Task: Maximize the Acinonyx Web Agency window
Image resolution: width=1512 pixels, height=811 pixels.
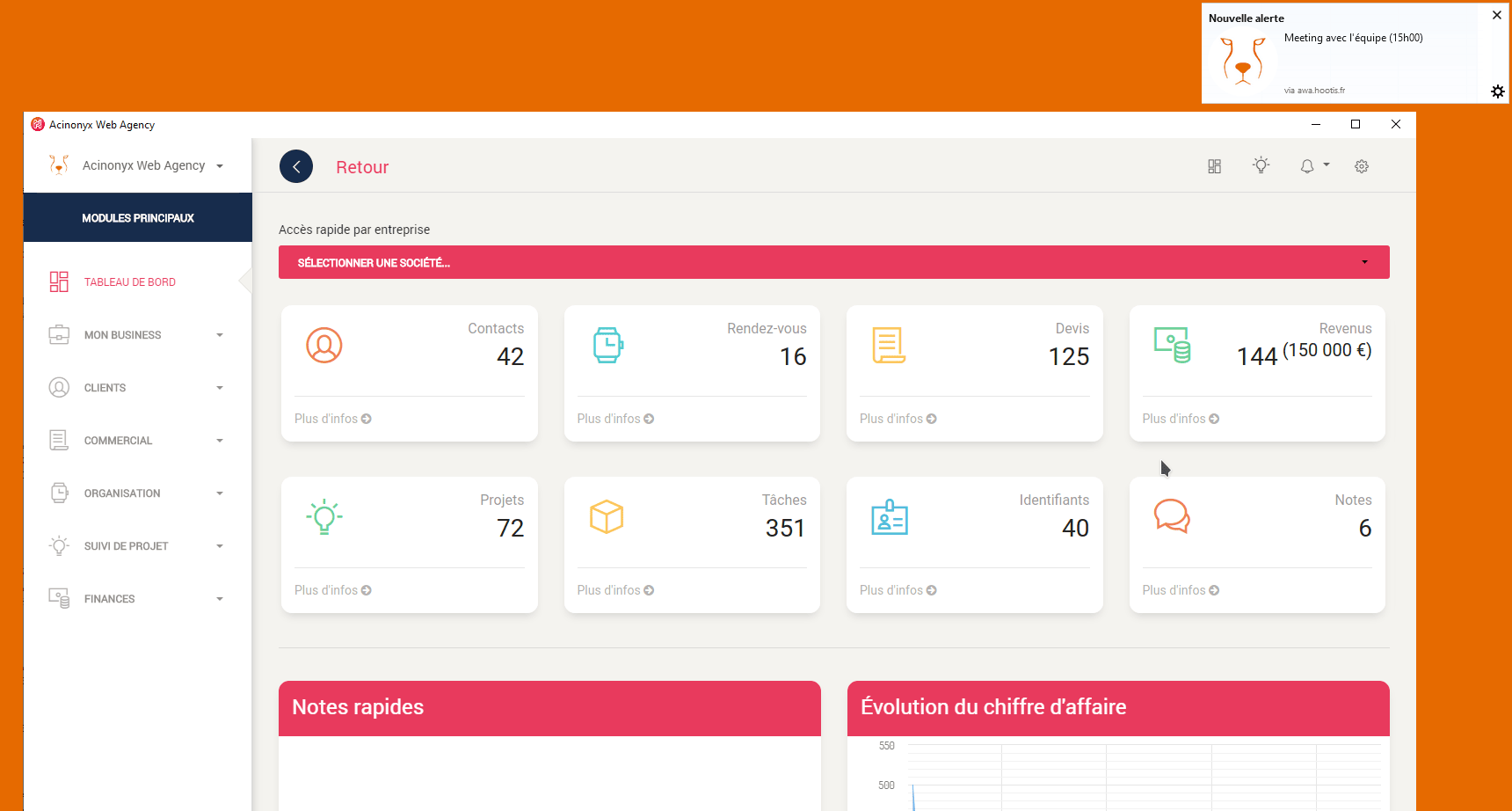Action: (1356, 124)
